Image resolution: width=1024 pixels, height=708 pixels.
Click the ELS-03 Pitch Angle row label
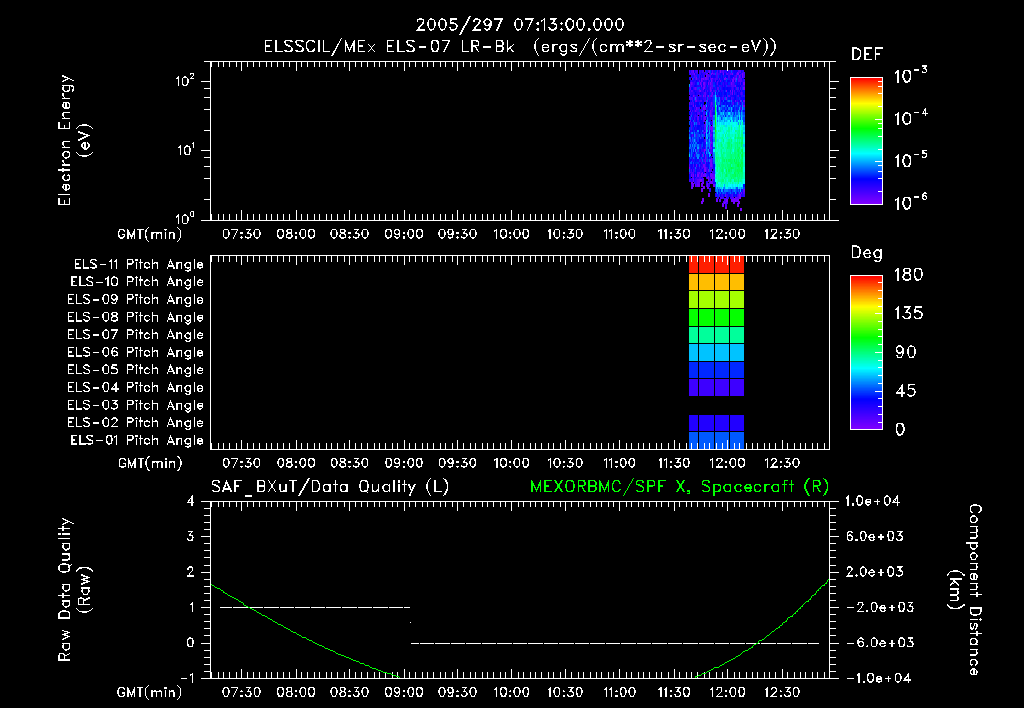tap(135, 405)
